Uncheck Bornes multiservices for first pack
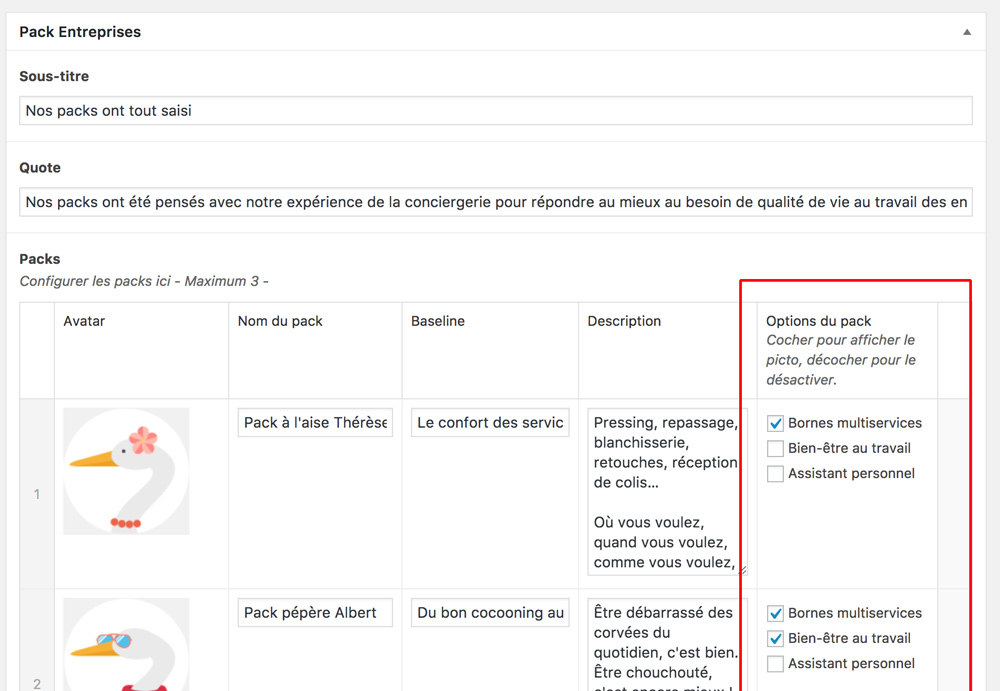Image resolution: width=1000 pixels, height=691 pixels. pyautogui.click(x=775, y=423)
